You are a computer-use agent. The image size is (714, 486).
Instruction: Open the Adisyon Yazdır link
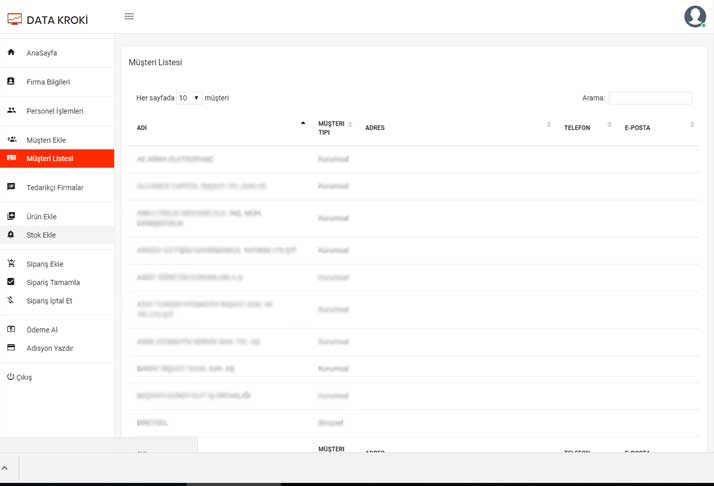(x=50, y=348)
